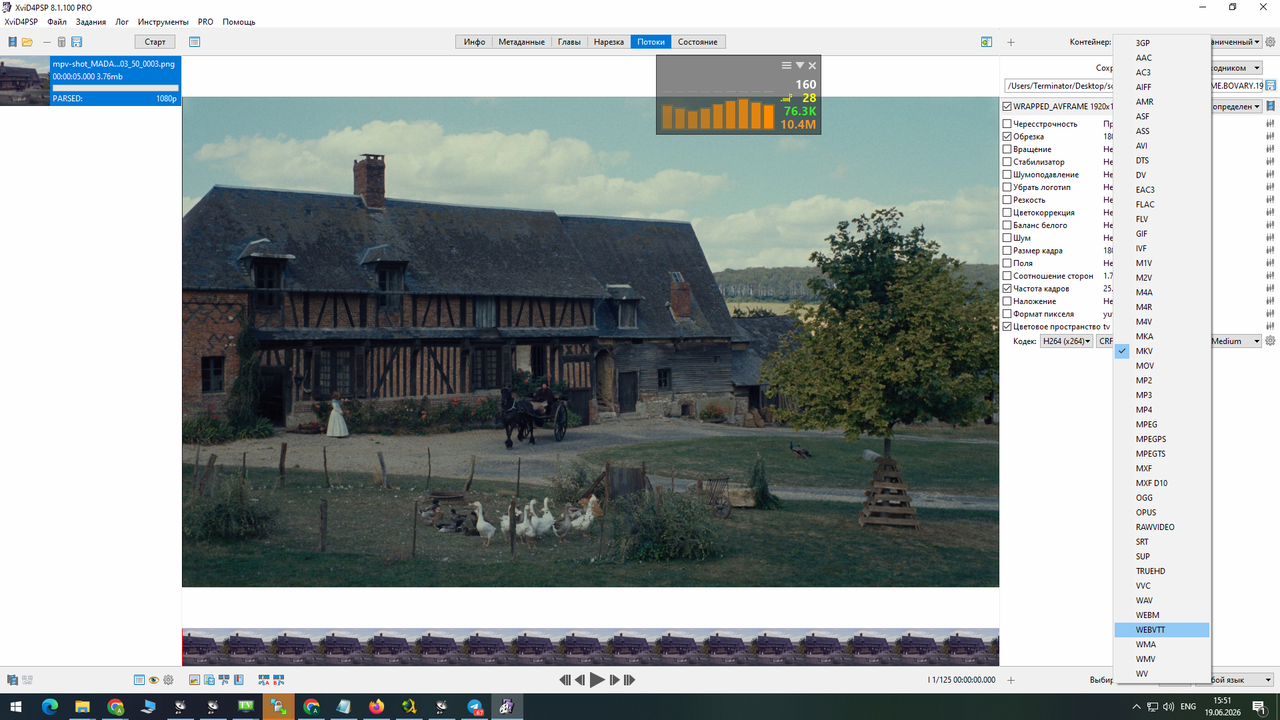Enable the Вращение checkbox
The image size is (1280, 720).
[x=1007, y=149]
